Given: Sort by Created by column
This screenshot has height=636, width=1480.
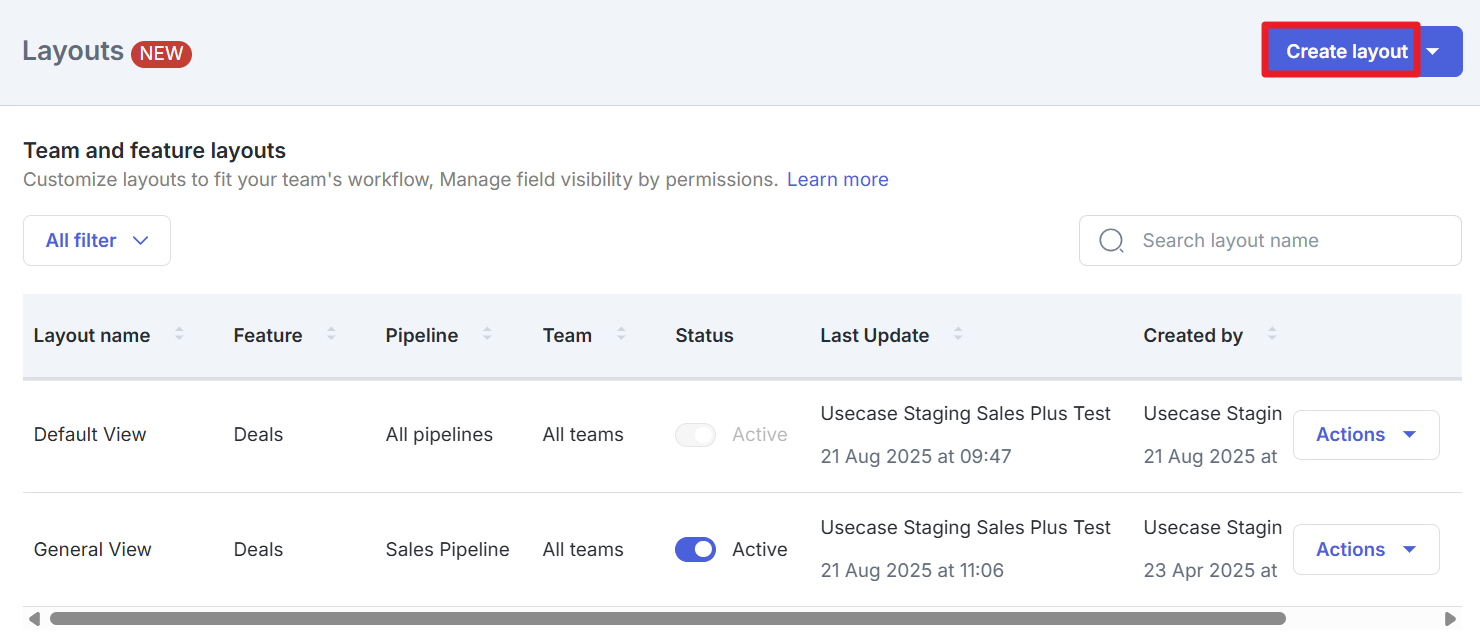Looking at the screenshot, I should [x=1270, y=335].
